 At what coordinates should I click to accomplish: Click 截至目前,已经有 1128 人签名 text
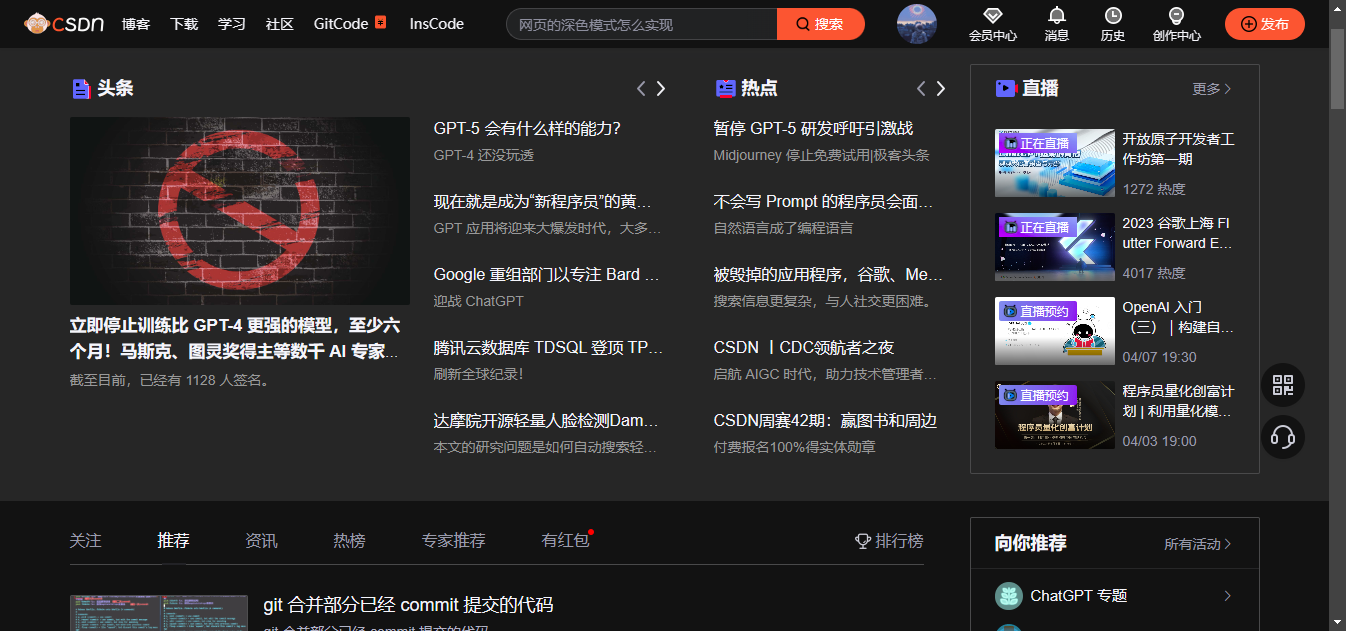pyautogui.click(x=172, y=381)
